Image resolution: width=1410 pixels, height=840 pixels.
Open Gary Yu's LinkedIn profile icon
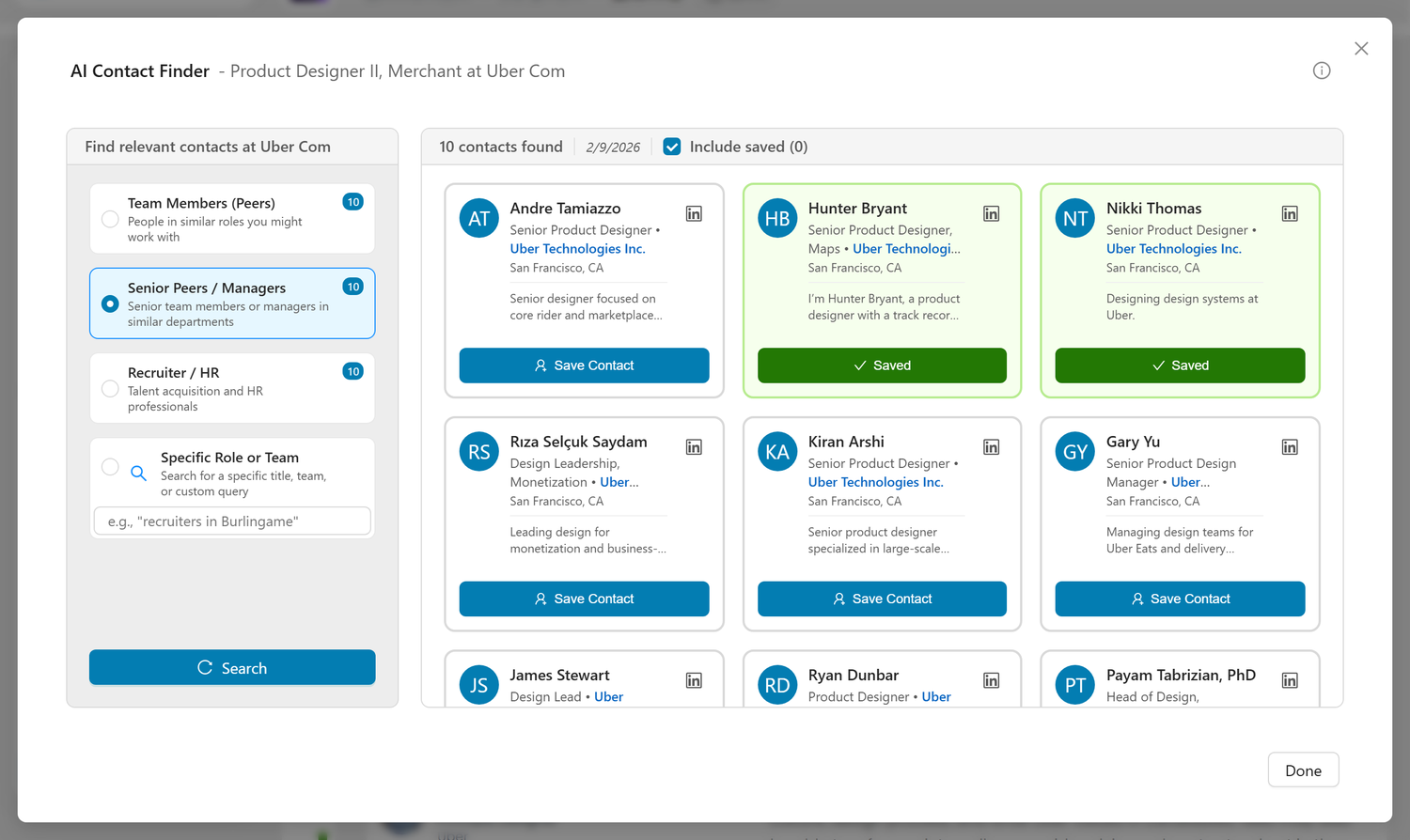pos(1290,447)
